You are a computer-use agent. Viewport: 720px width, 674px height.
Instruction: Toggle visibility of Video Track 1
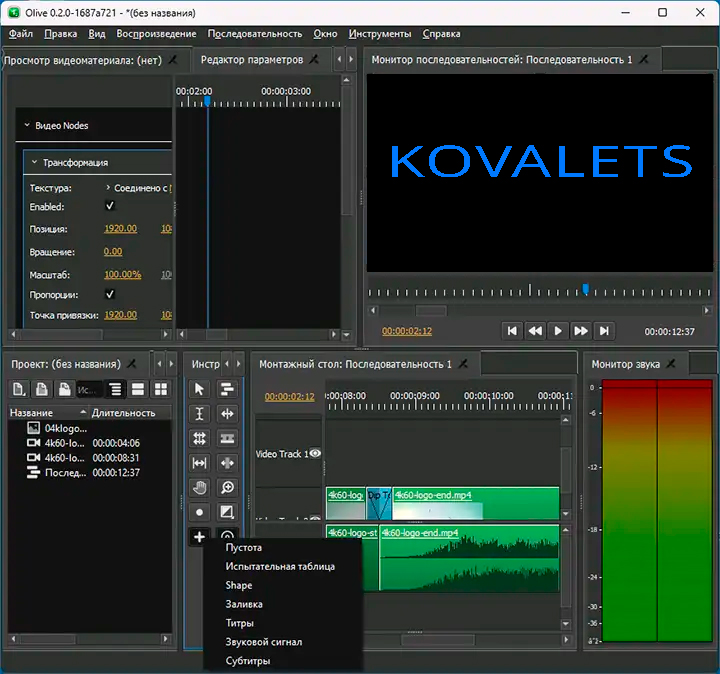coord(315,453)
